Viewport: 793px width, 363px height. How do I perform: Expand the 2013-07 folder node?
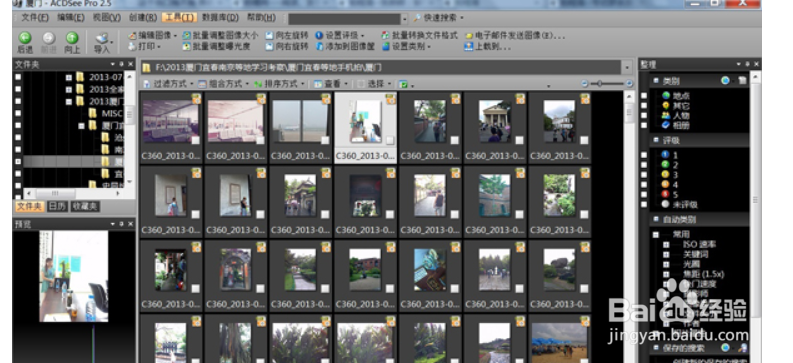69,77
